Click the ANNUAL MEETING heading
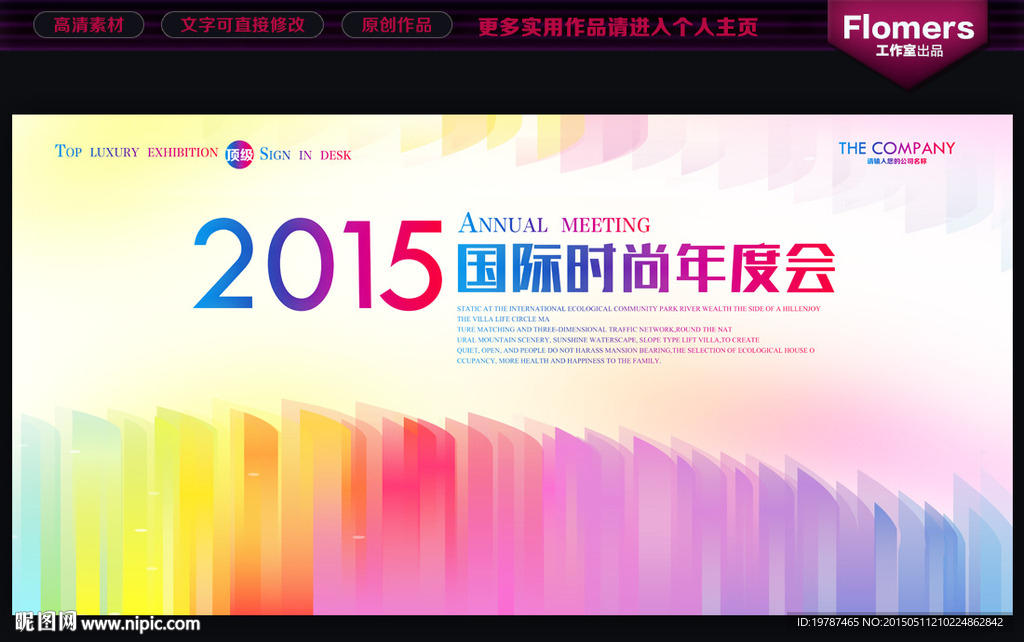The image size is (1024, 642). tap(554, 223)
